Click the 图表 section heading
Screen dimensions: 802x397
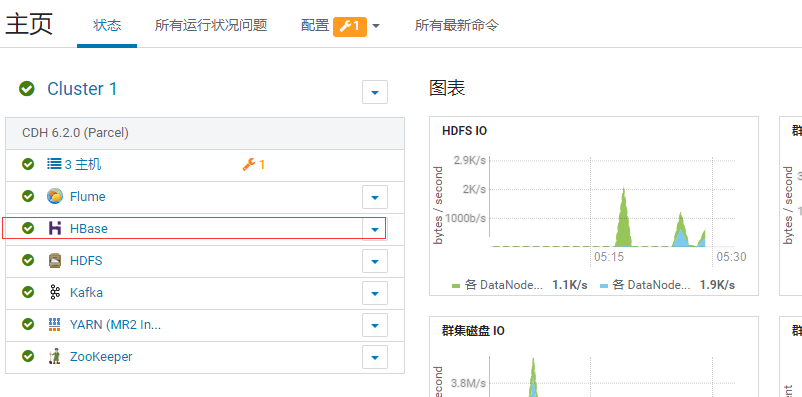(447, 88)
